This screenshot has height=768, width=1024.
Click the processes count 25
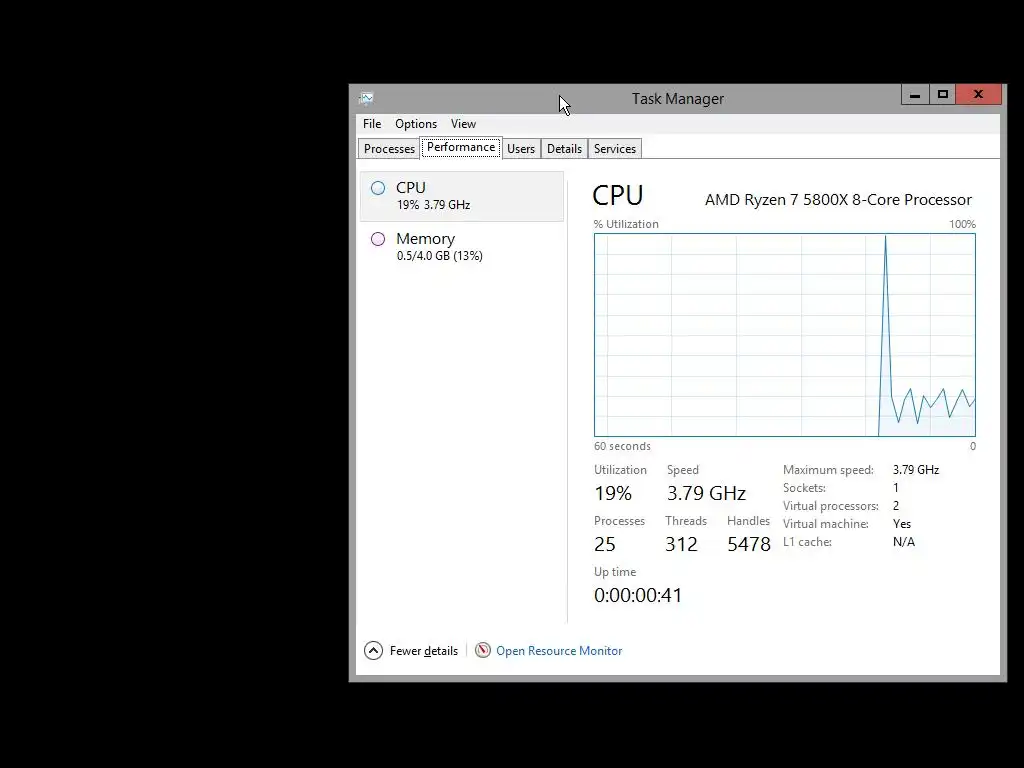click(x=605, y=544)
